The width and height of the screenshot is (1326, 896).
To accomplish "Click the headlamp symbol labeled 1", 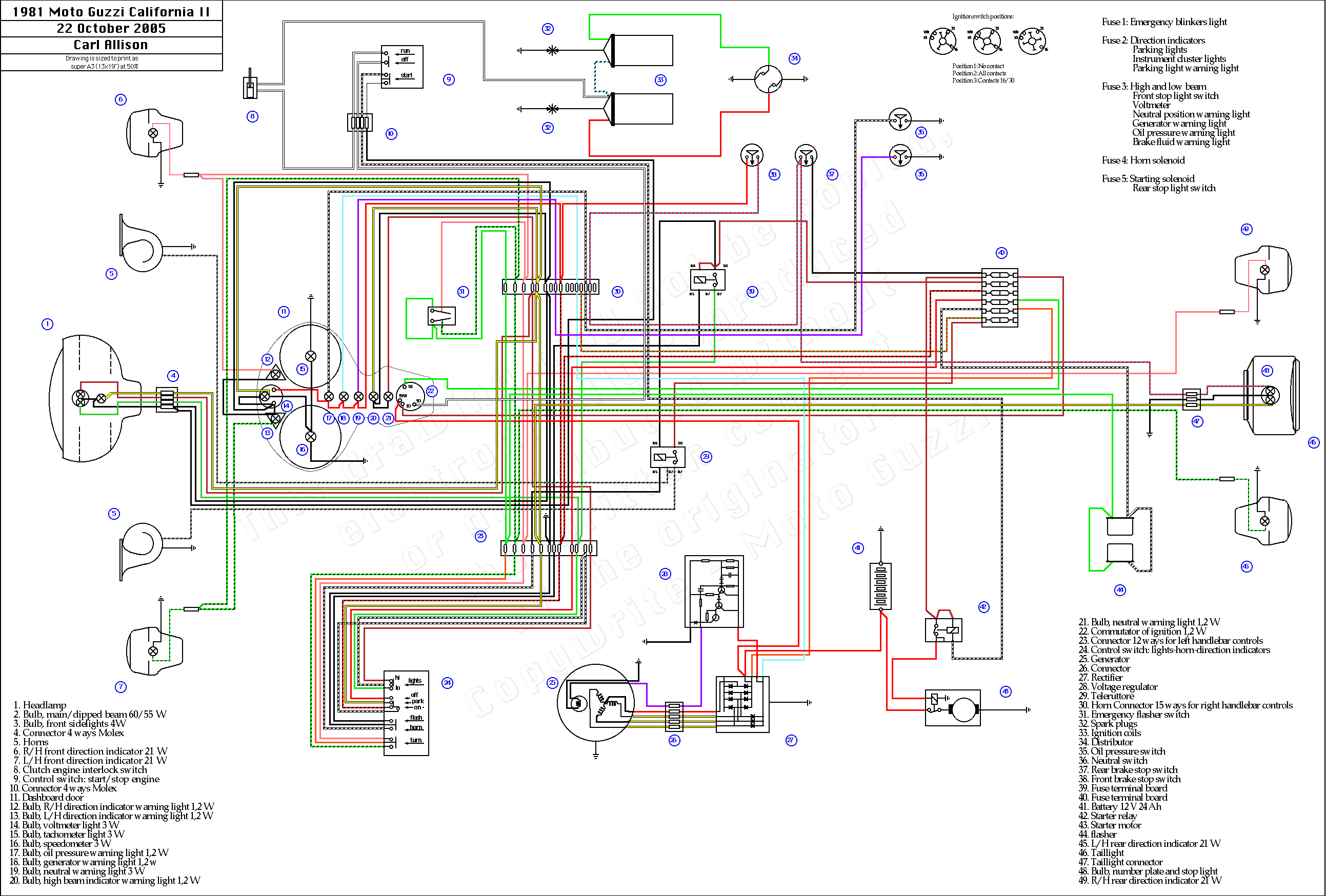I will point(95,398).
